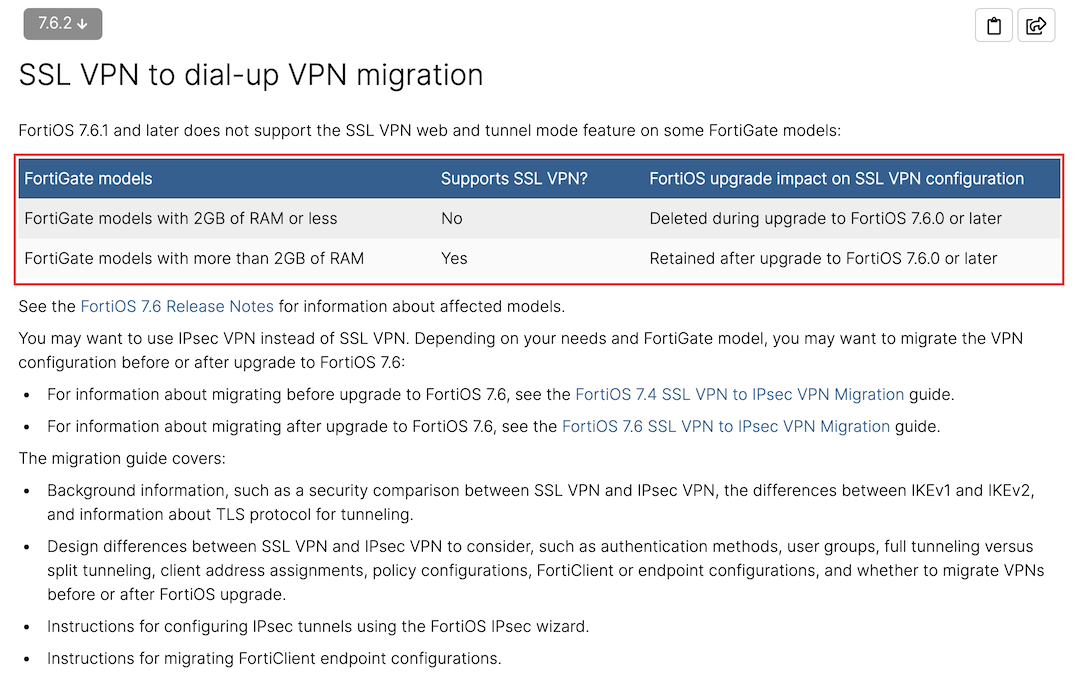This screenshot has height=678, width=1080.
Task: Click bullet about migrating FortiClient endpoint configurations
Action: point(274,659)
